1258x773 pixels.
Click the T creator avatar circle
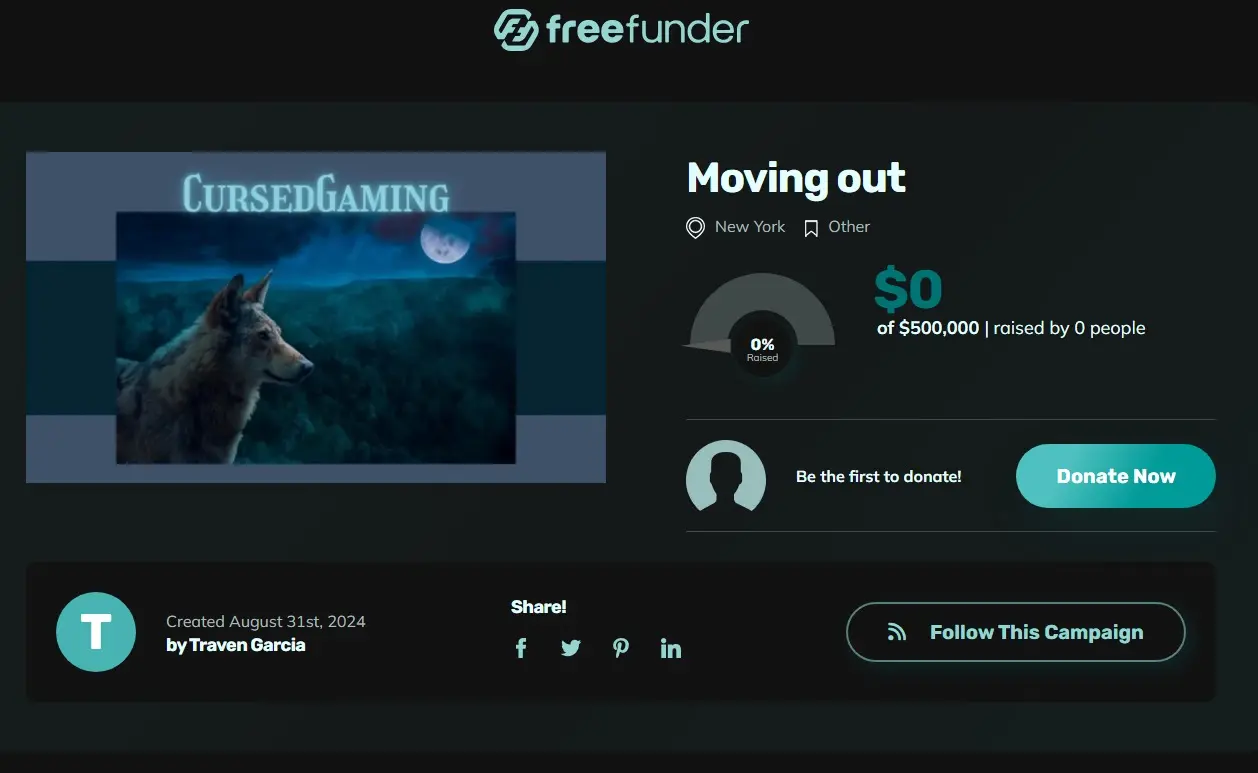click(x=96, y=632)
